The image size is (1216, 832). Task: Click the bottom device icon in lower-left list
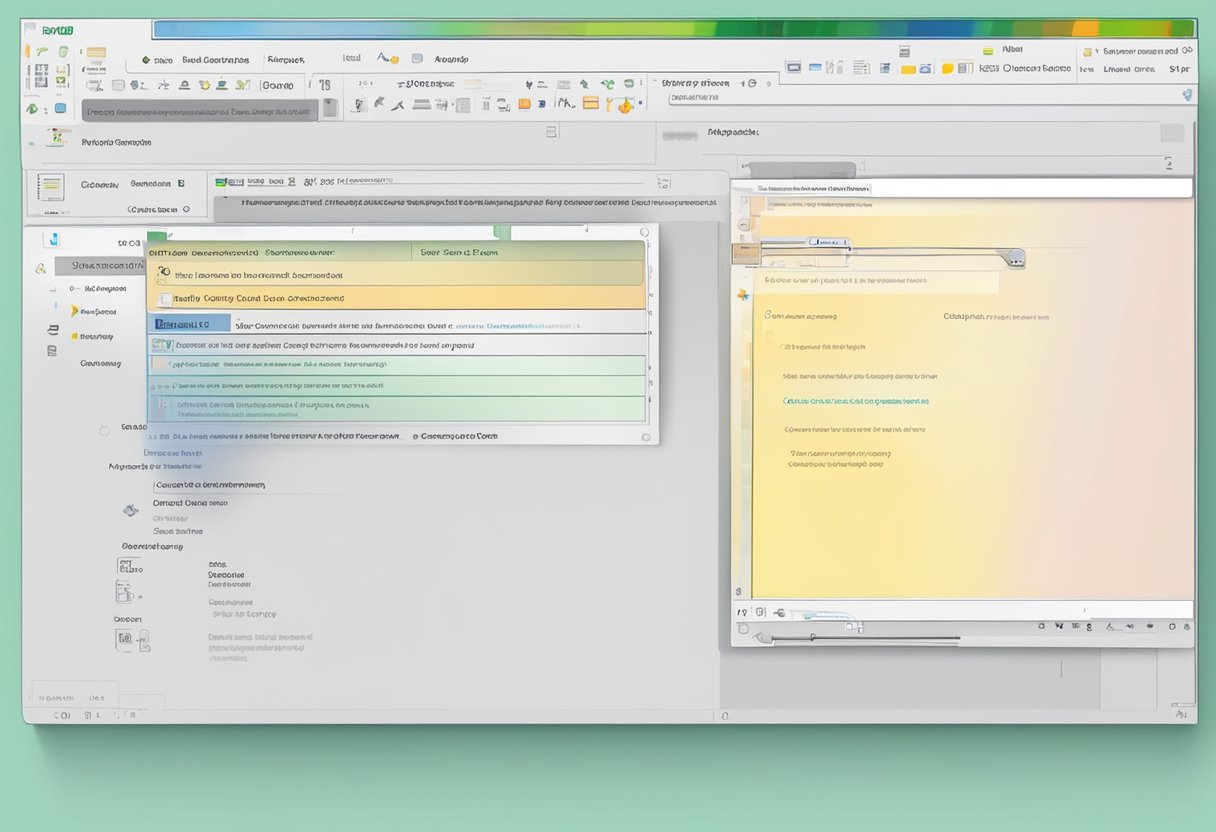(131, 641)
